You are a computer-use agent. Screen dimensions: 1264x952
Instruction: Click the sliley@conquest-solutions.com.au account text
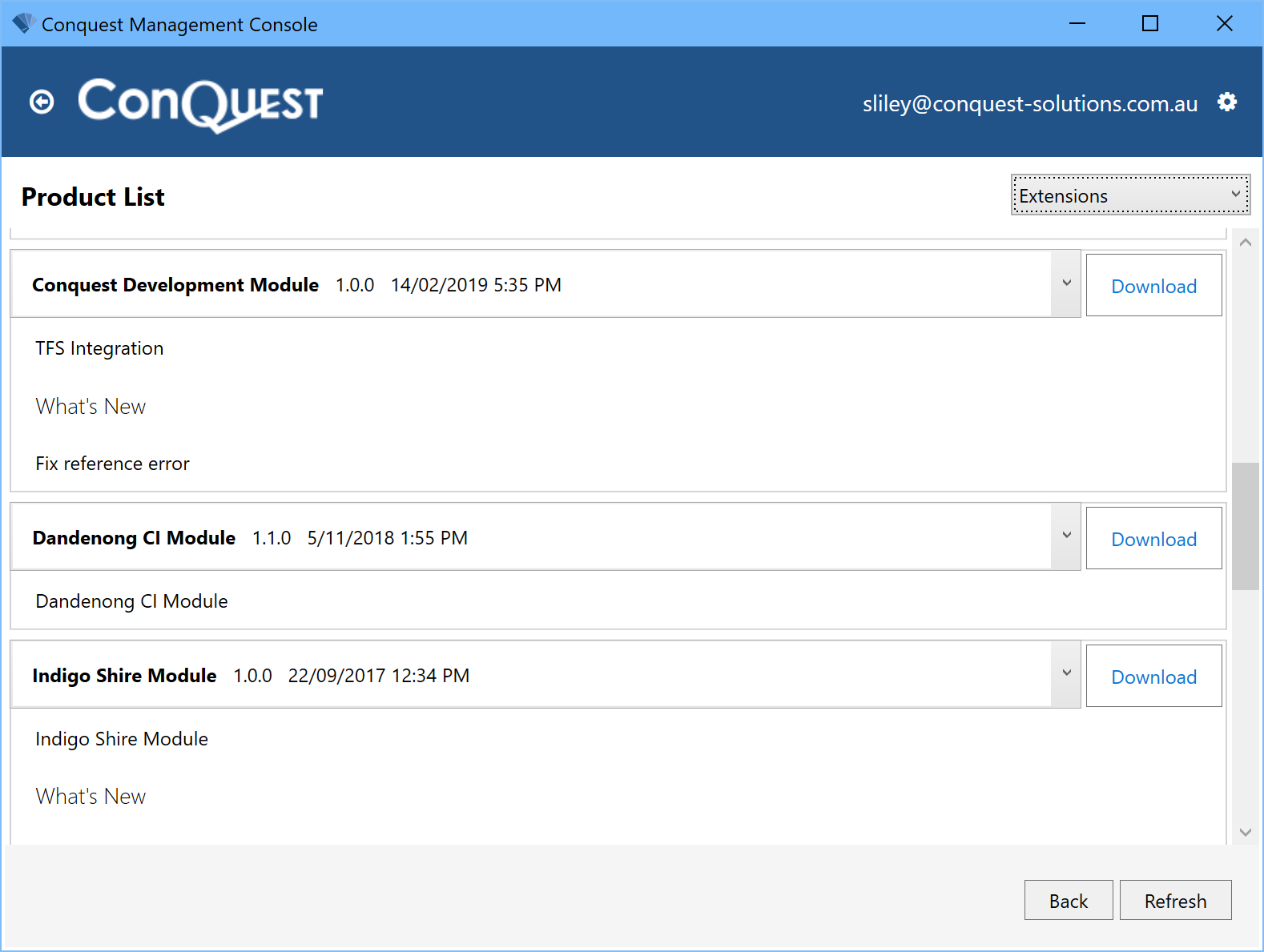point(1030,103)
